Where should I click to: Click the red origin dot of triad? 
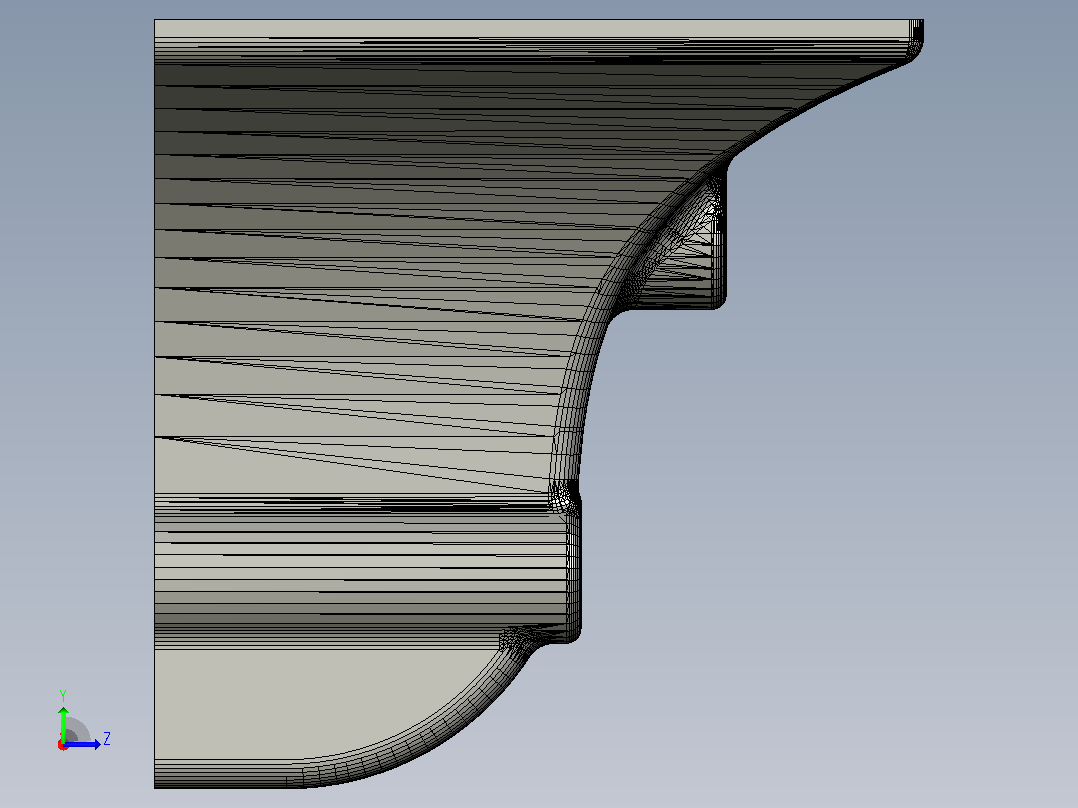pyautogui.click(x=63, y=745)
